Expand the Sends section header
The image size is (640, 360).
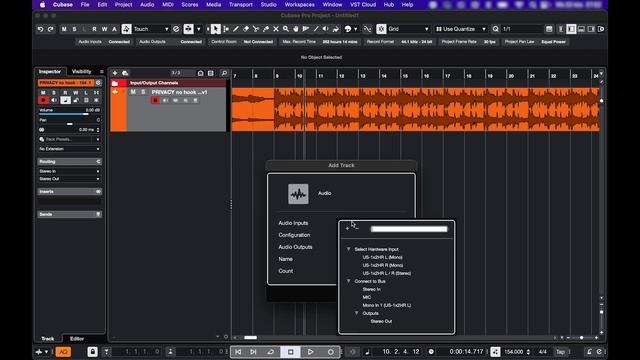pyautogui.click(x=69, y=214)
